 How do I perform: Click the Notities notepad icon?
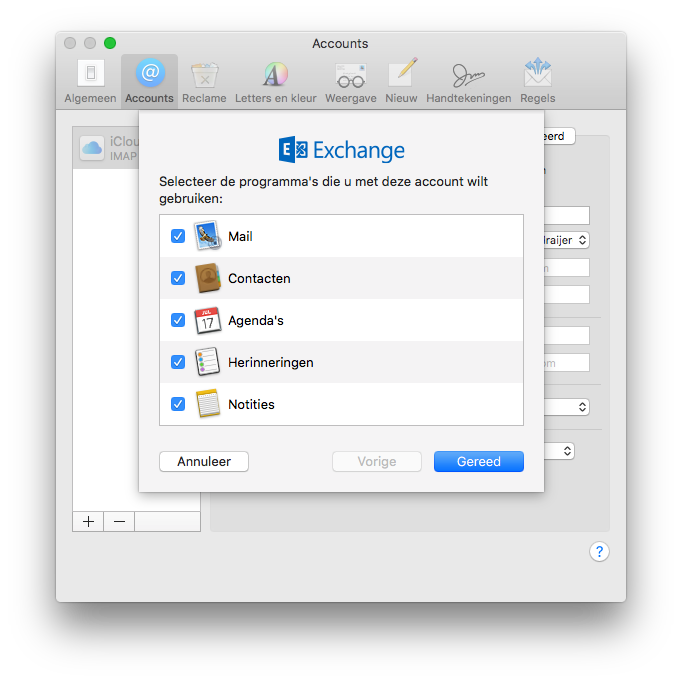(x=207, y=404)
